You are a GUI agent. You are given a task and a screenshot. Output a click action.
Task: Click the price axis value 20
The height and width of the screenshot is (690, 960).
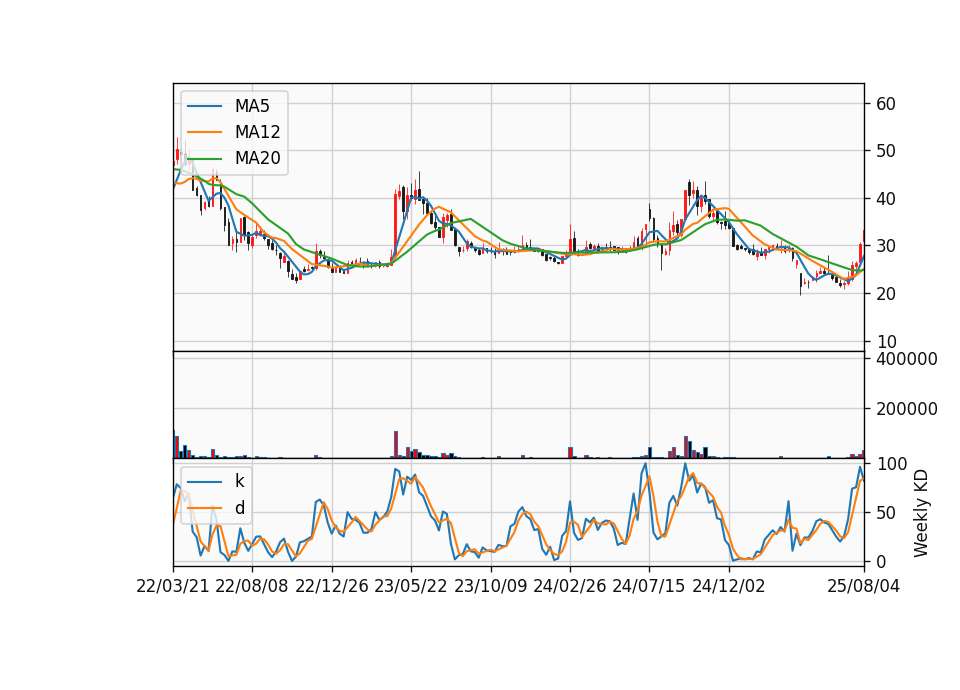click(x=886, y=294)
